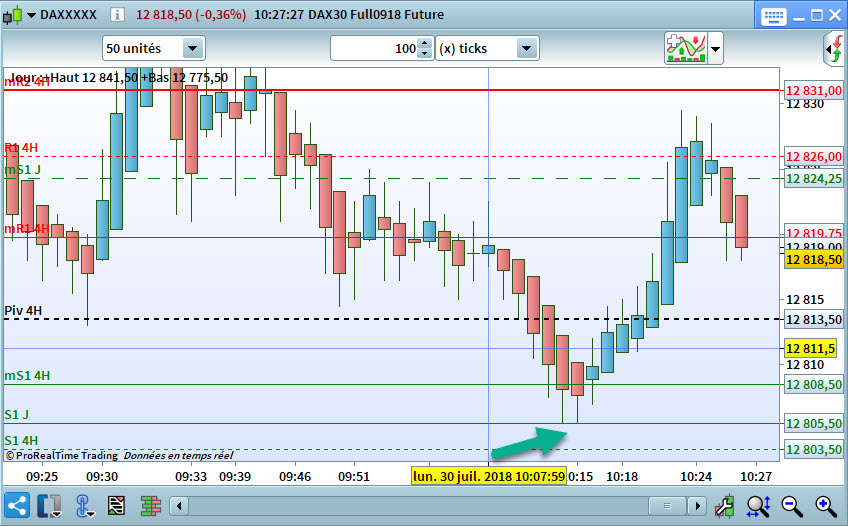The height and width of the screenshot is (526, 848).
Task: Open the order book bars icon
Action: pyautogui.click(x=150, y=506)
